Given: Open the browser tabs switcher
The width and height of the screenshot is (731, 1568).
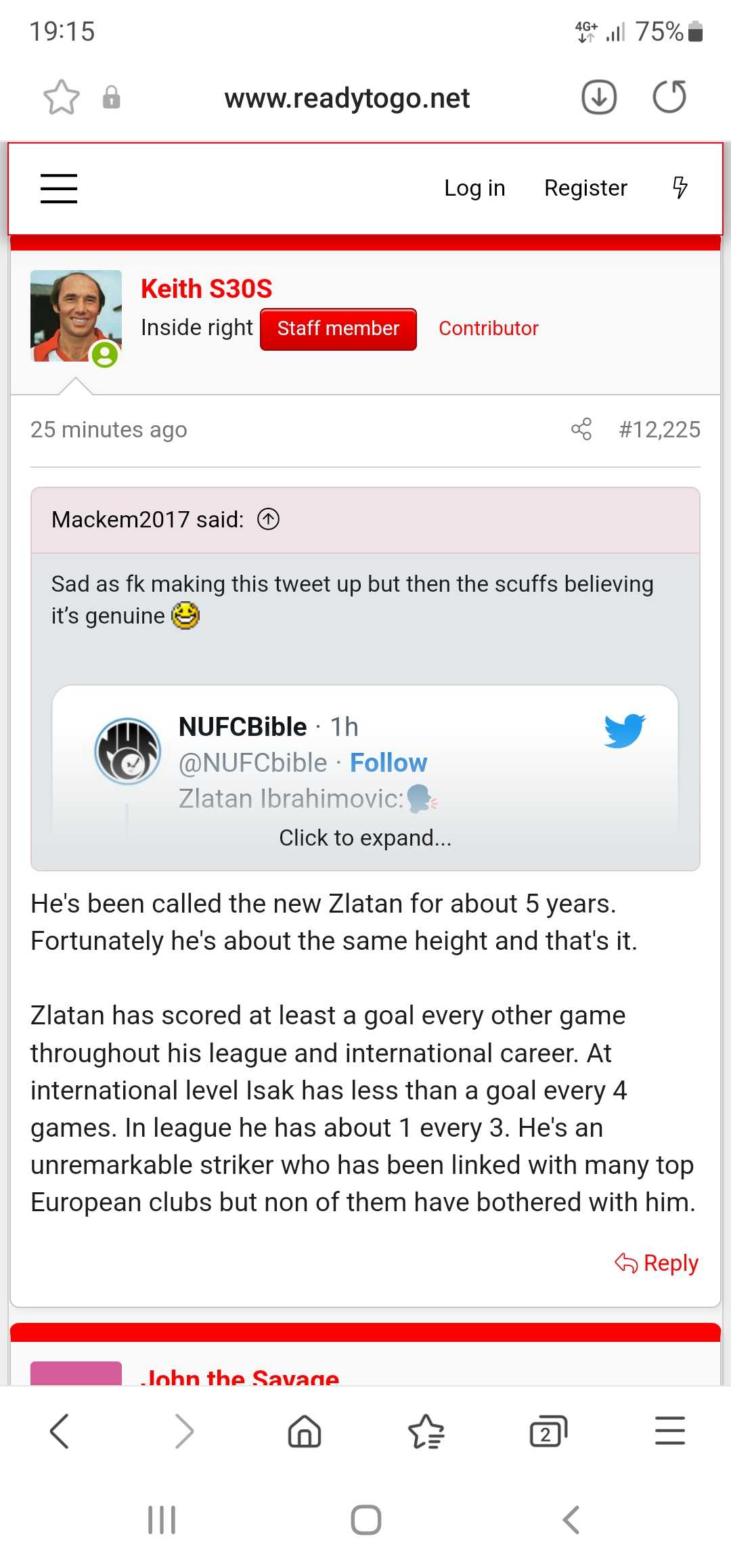Looking at the screenshot, I should (548, 1432).
